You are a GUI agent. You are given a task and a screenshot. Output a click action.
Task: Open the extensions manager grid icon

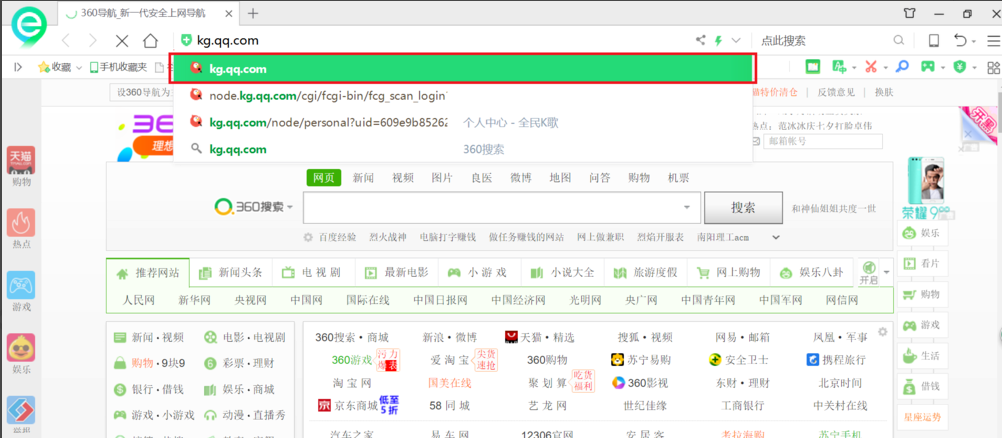pos(994,66)
